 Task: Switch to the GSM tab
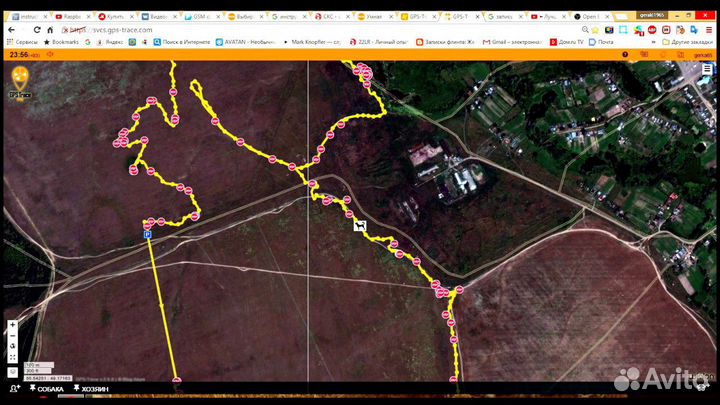click(x=201, y=16)
